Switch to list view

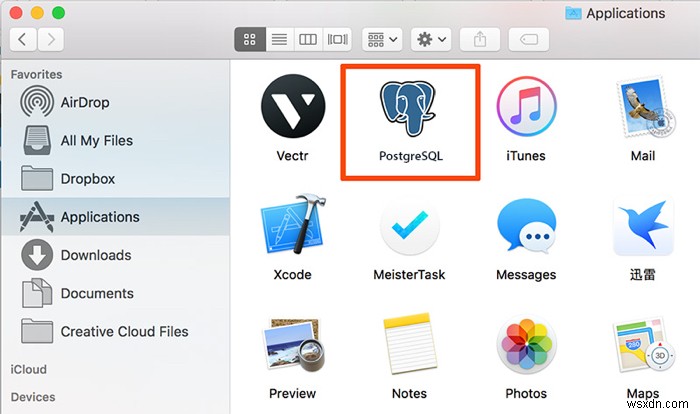point(279,39)
